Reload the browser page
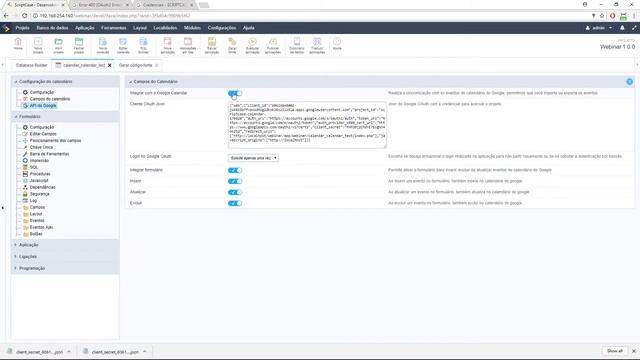The image size is (640, 360). [24, 16]
